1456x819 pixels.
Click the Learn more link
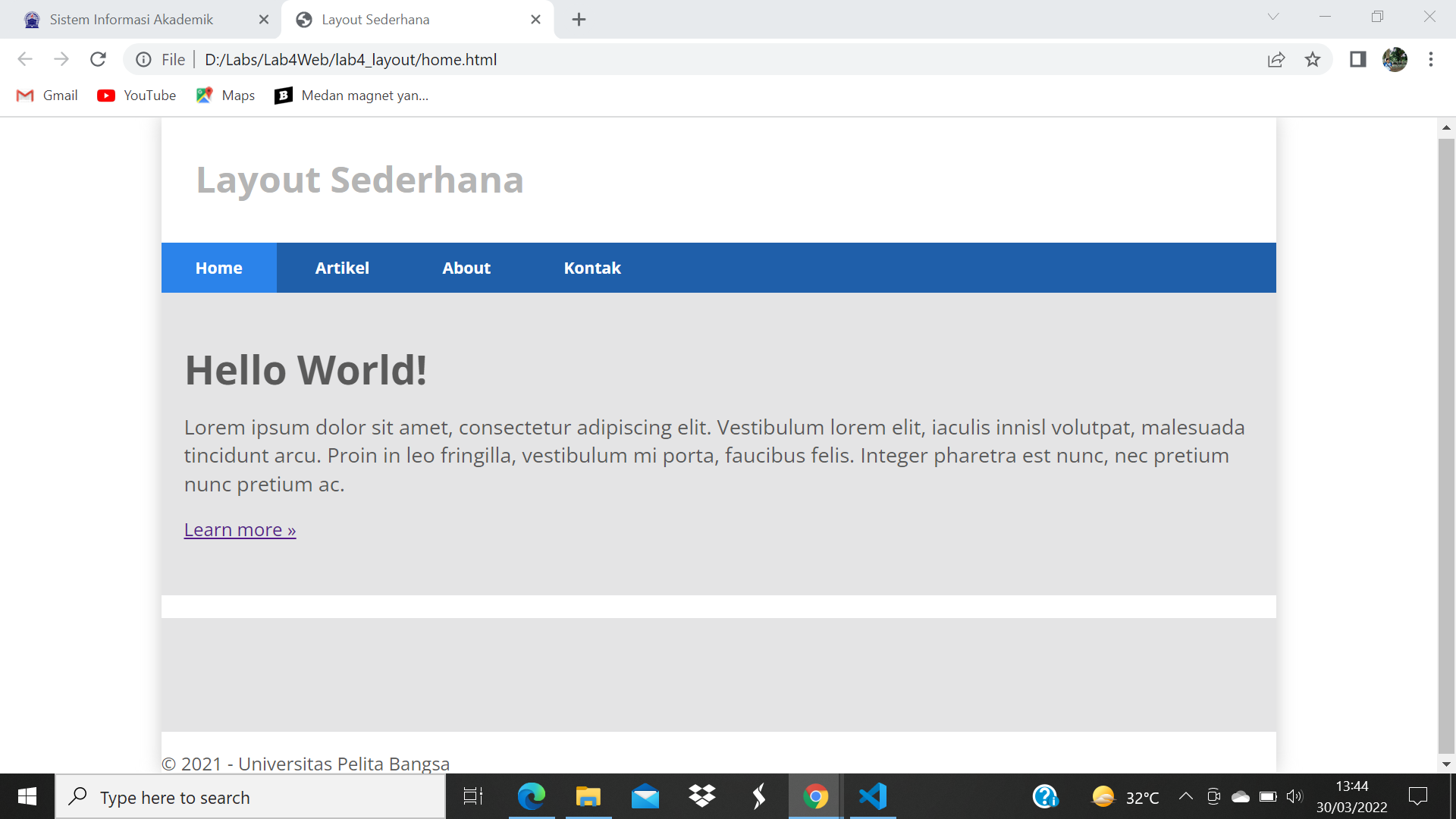pos(239,529)
